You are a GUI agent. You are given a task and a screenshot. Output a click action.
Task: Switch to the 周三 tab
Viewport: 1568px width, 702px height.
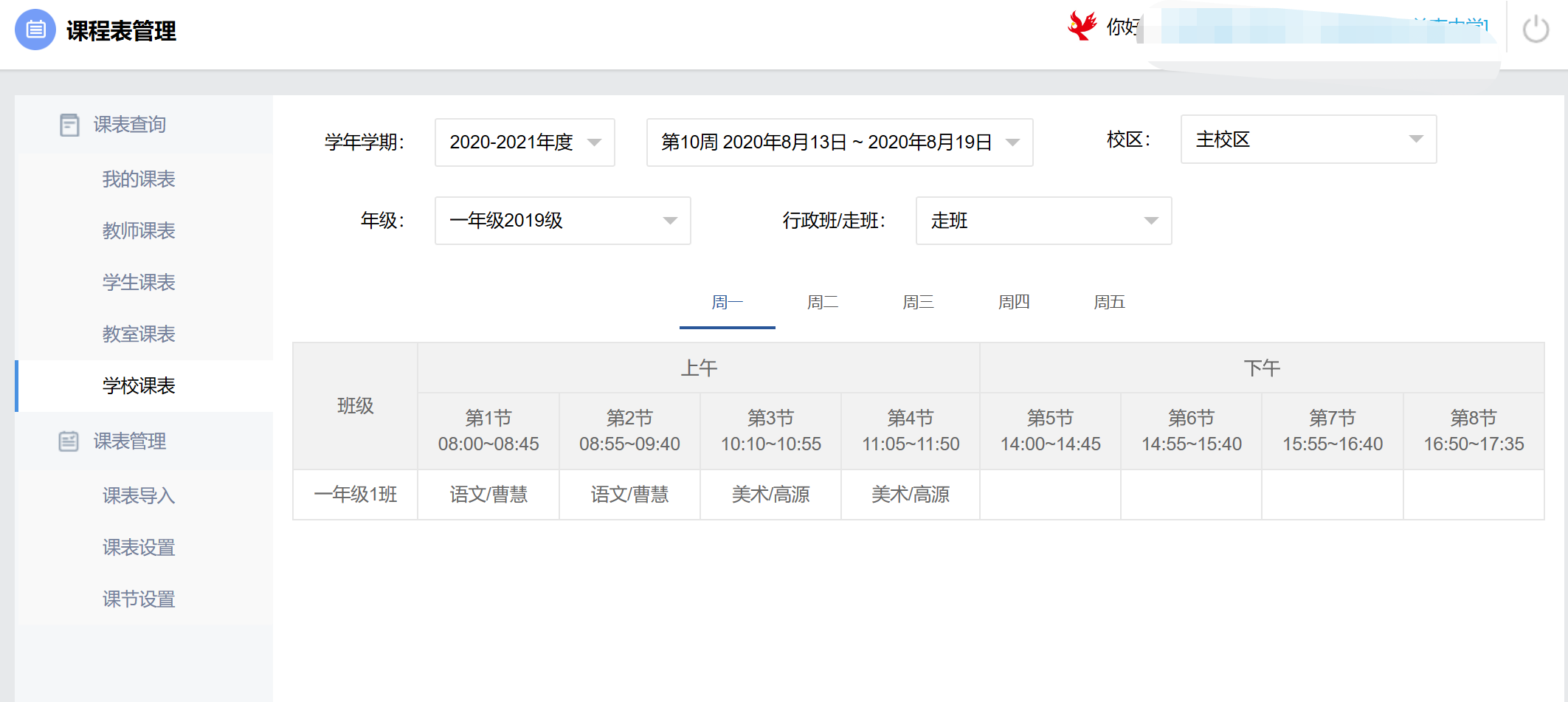click(x=918, y=302)
